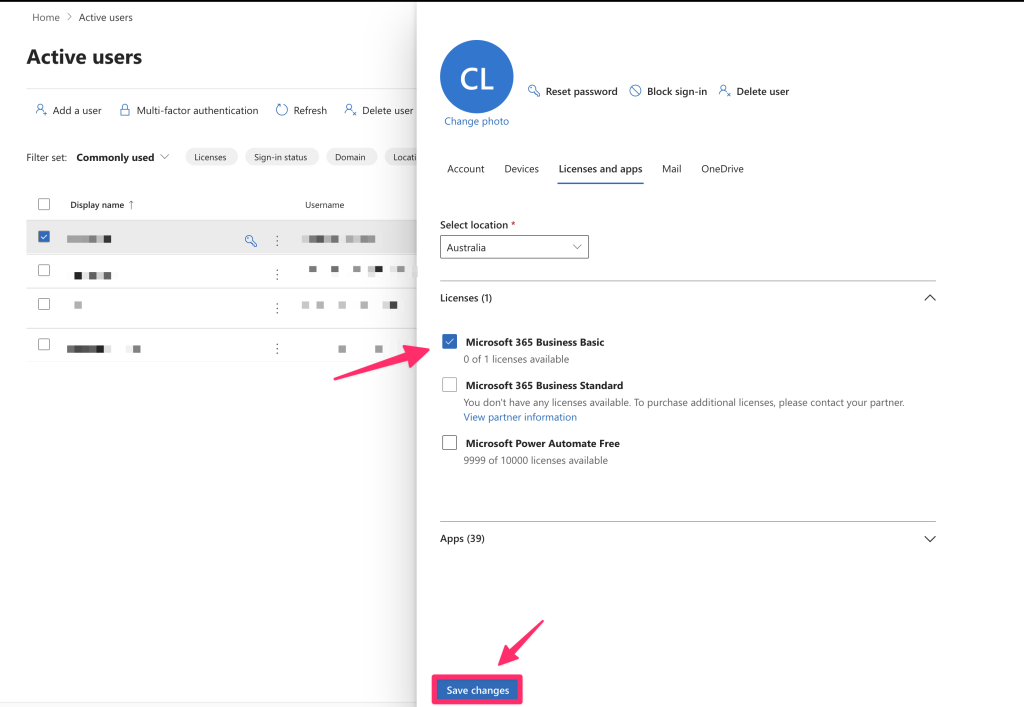This screenshot has height=707, width=1024.
Task: Go to Home in the breadcrumb
Action: tap(46, 18)
